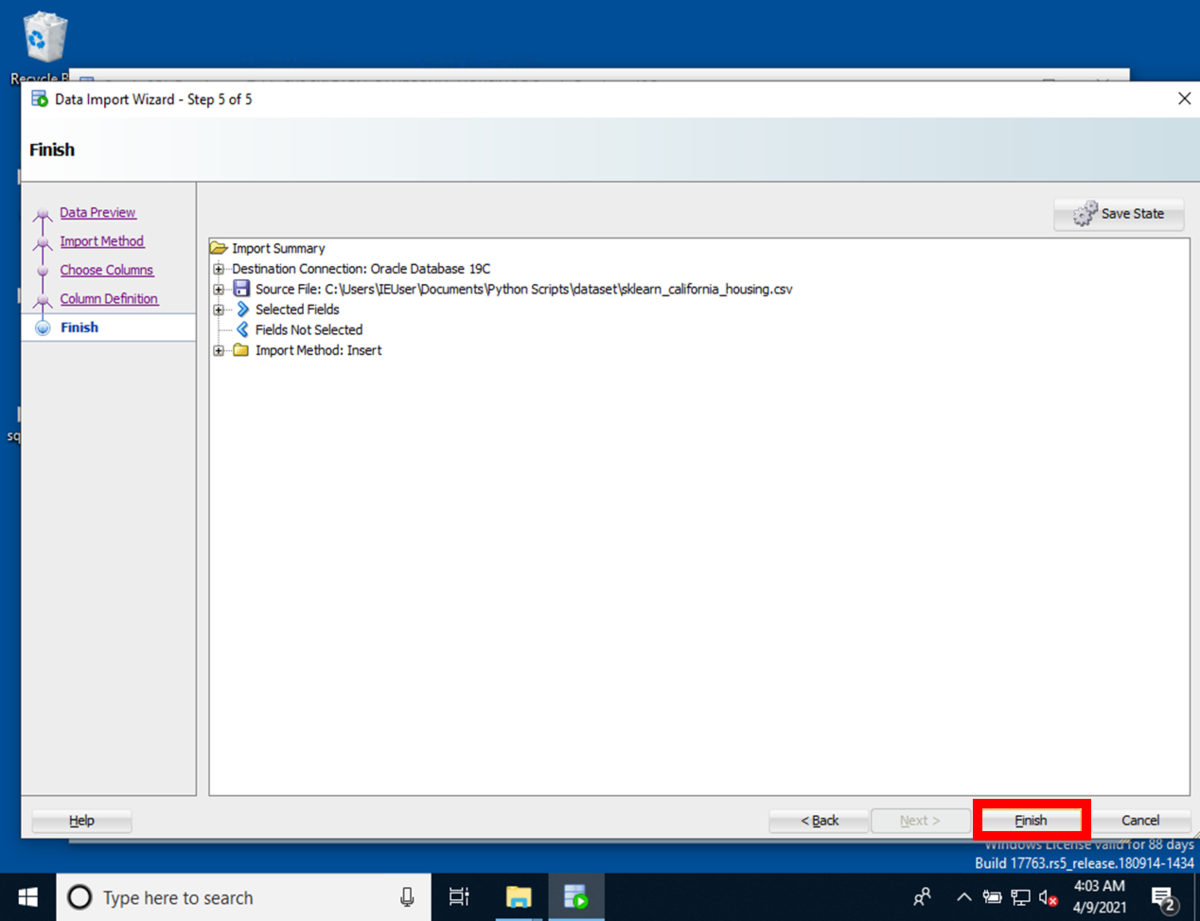This screenshot has height=921, width=1200.
Task: Open File Explorer from the taskbar
Action: [518, 897]
